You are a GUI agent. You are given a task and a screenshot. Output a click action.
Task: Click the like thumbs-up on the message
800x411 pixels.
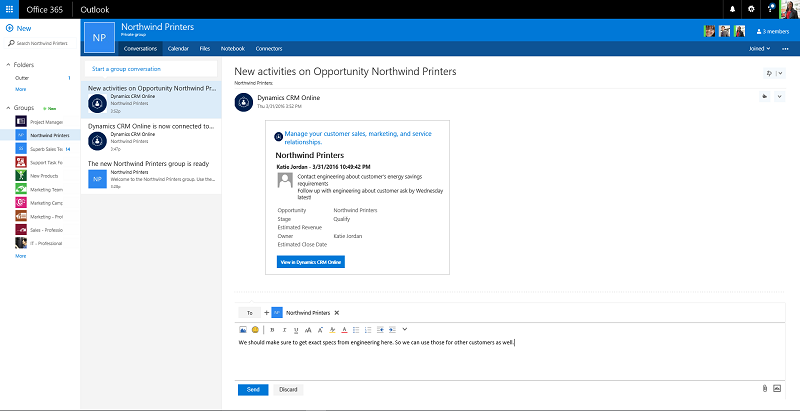(765, 96)
